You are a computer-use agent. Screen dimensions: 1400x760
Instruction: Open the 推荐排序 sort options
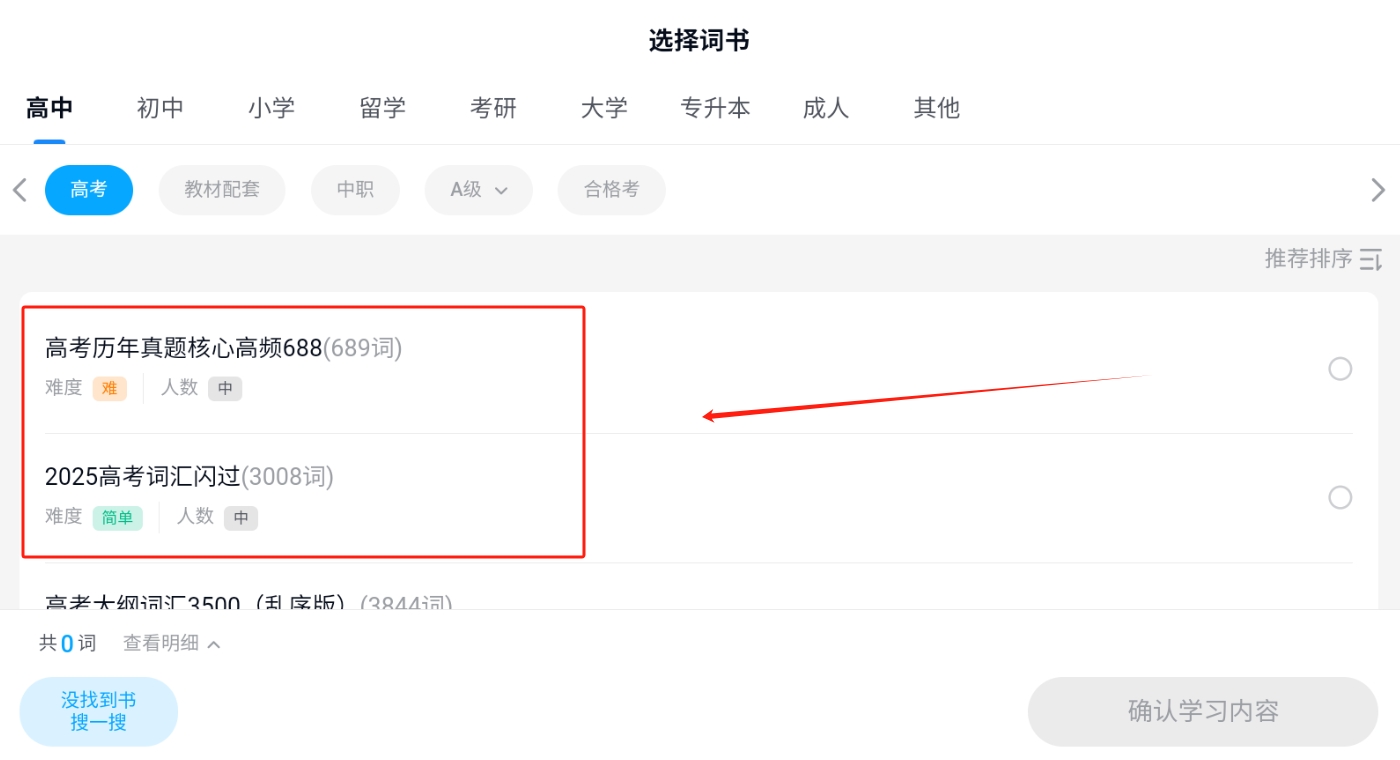(1308, 259)
